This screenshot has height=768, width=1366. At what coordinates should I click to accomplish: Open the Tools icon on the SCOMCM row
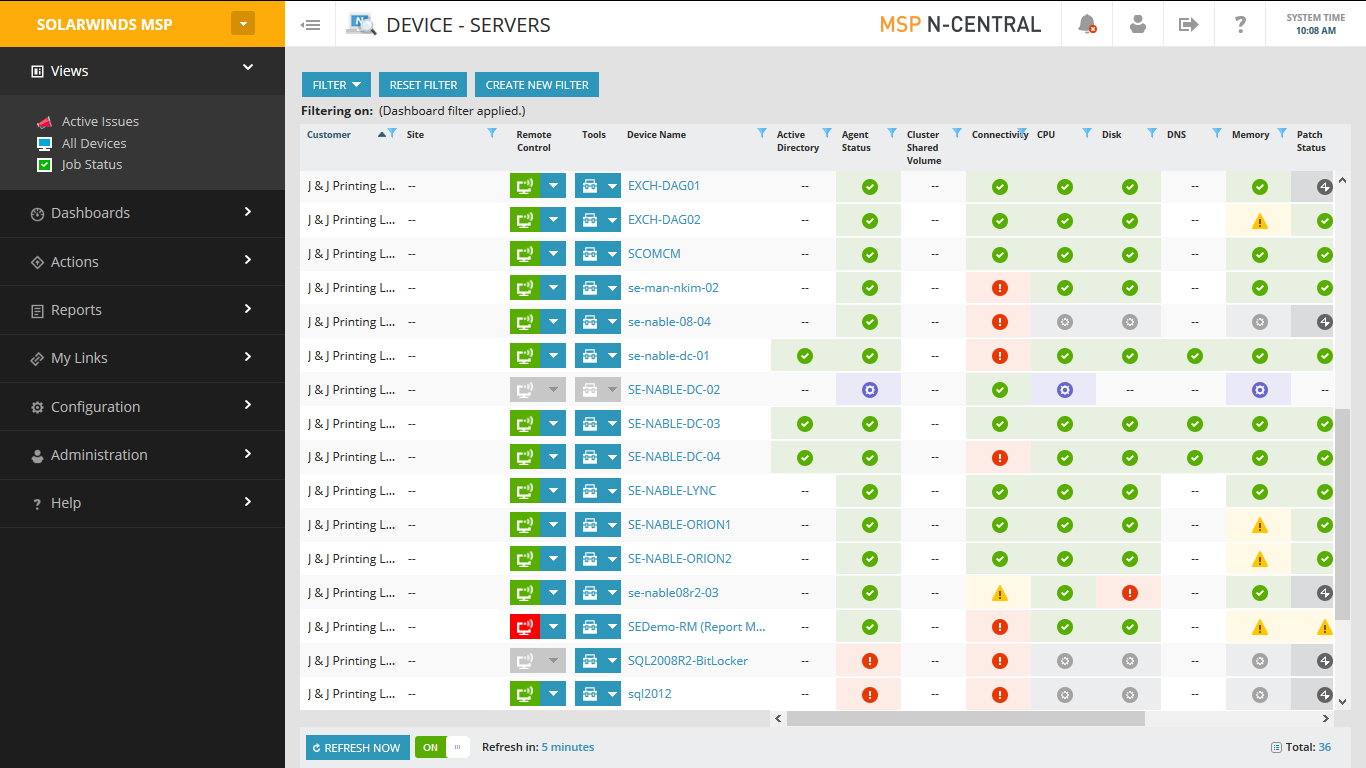(590, 253)
